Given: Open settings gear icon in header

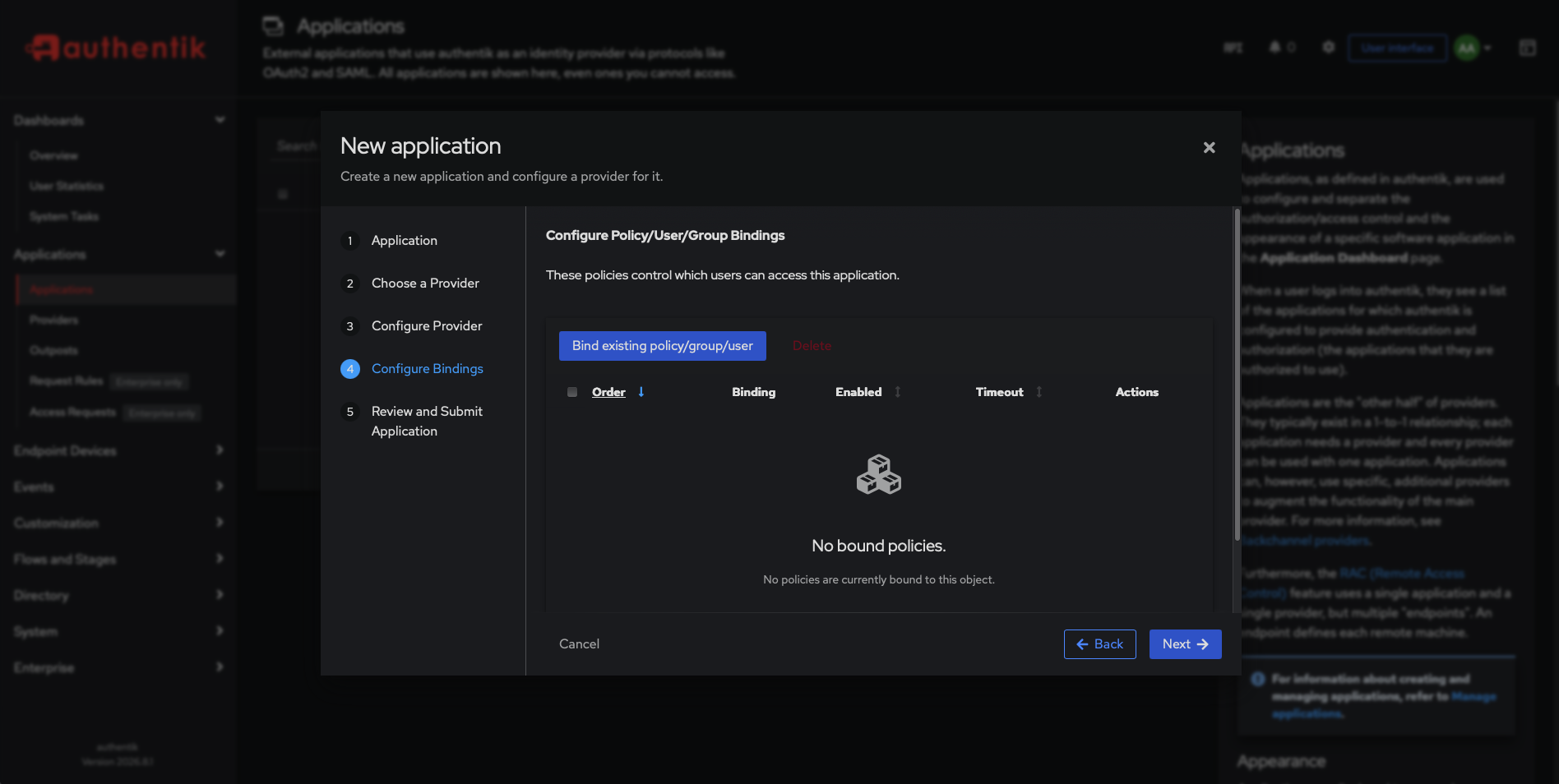Looking at the screenshot, I should click(1328, 48).
